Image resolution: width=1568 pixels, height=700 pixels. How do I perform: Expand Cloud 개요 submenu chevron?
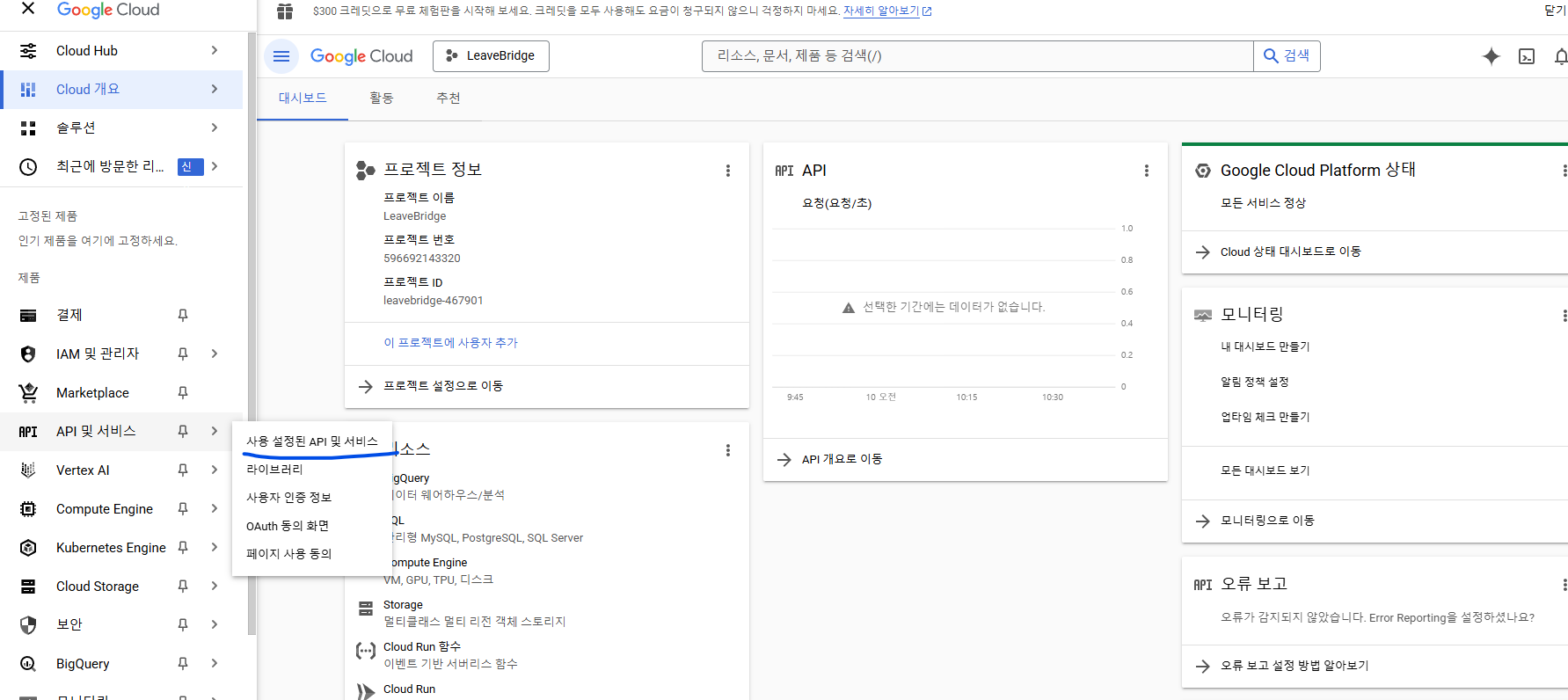click(x=215, y=90)
